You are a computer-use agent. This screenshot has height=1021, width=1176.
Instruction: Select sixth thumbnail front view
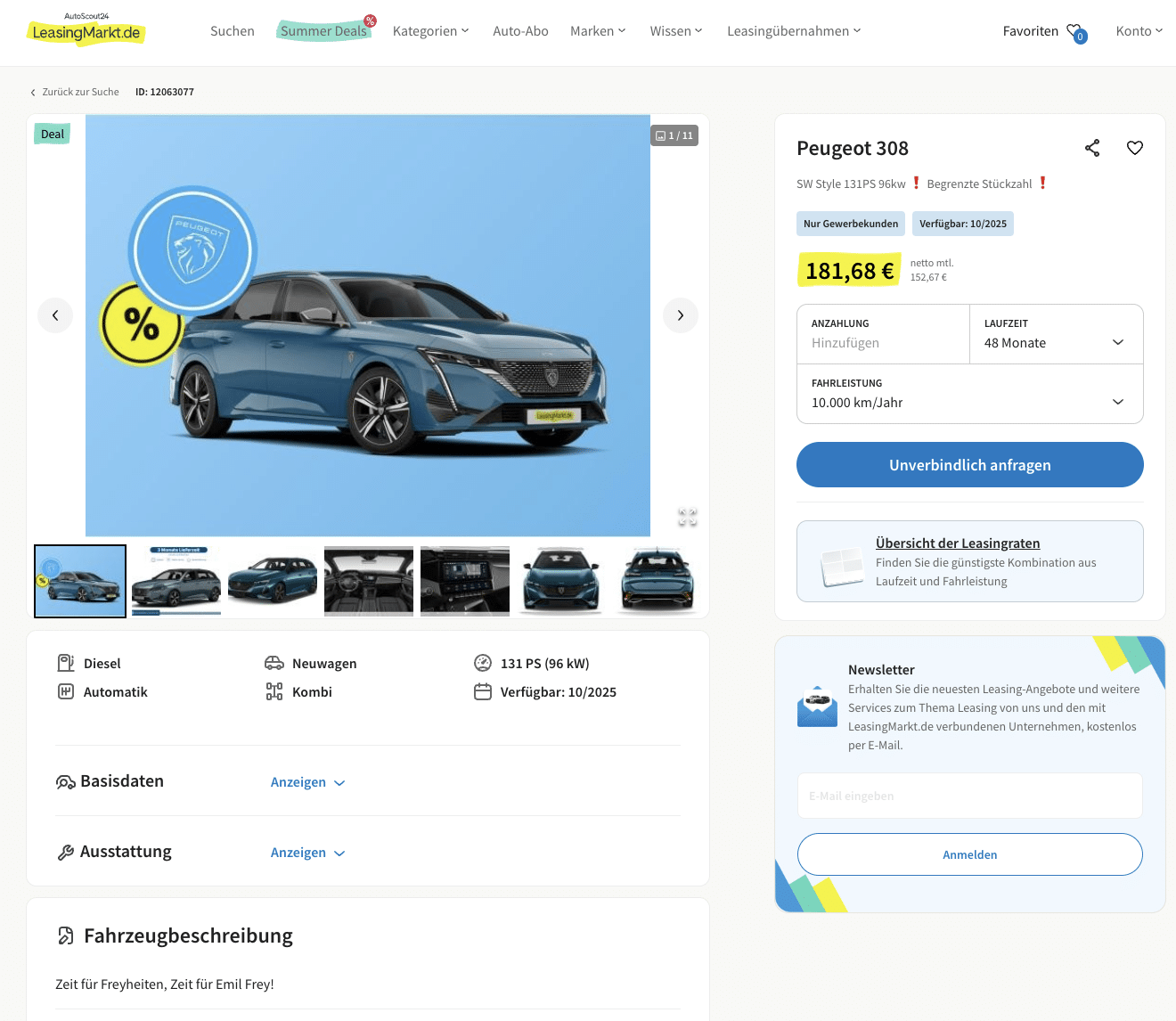pyautogui.click(x=561, y=581)
